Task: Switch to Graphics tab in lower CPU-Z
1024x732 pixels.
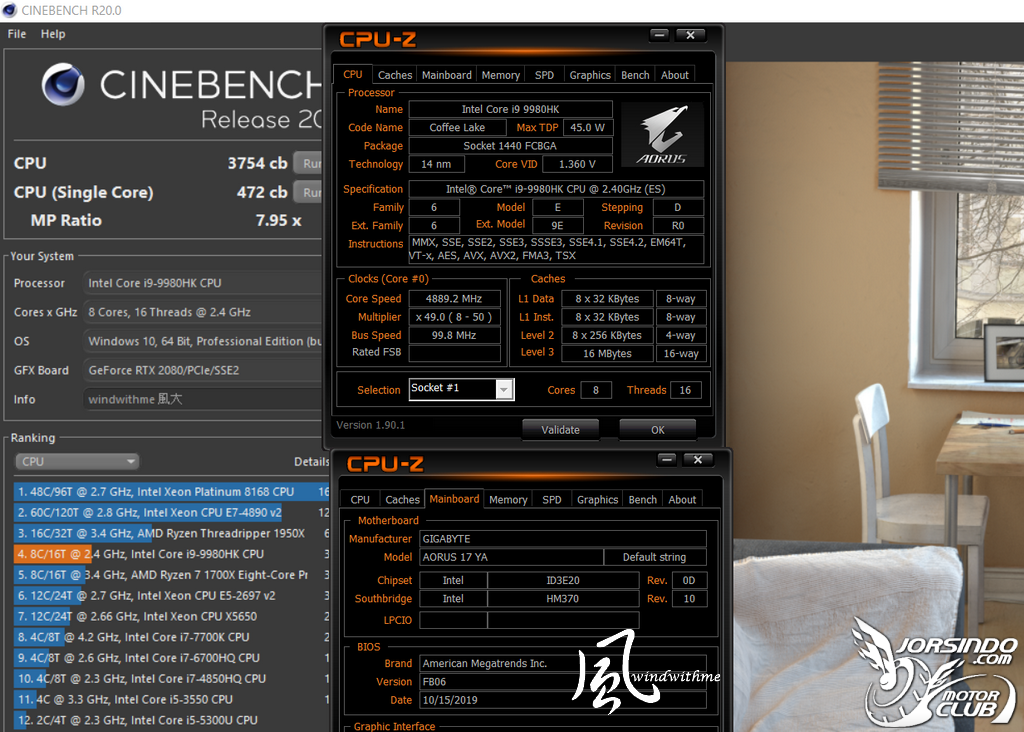Action: coord(598,500)
